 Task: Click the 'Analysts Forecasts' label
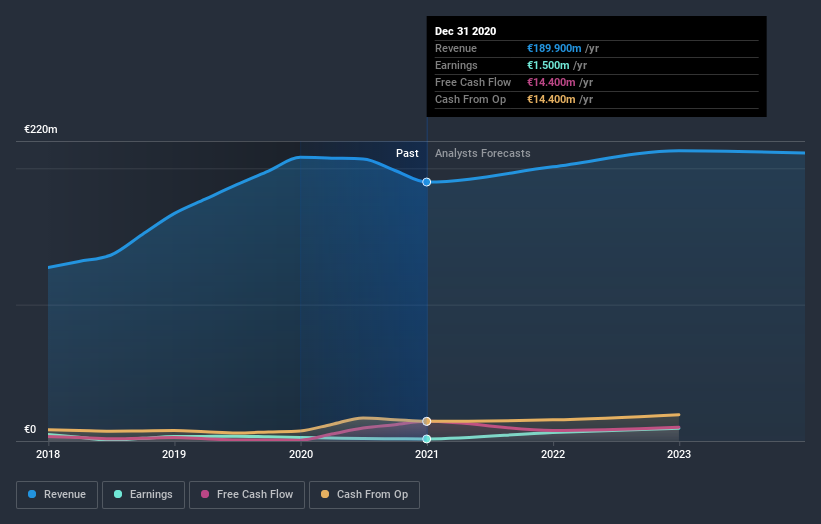(x=483, y=153)
